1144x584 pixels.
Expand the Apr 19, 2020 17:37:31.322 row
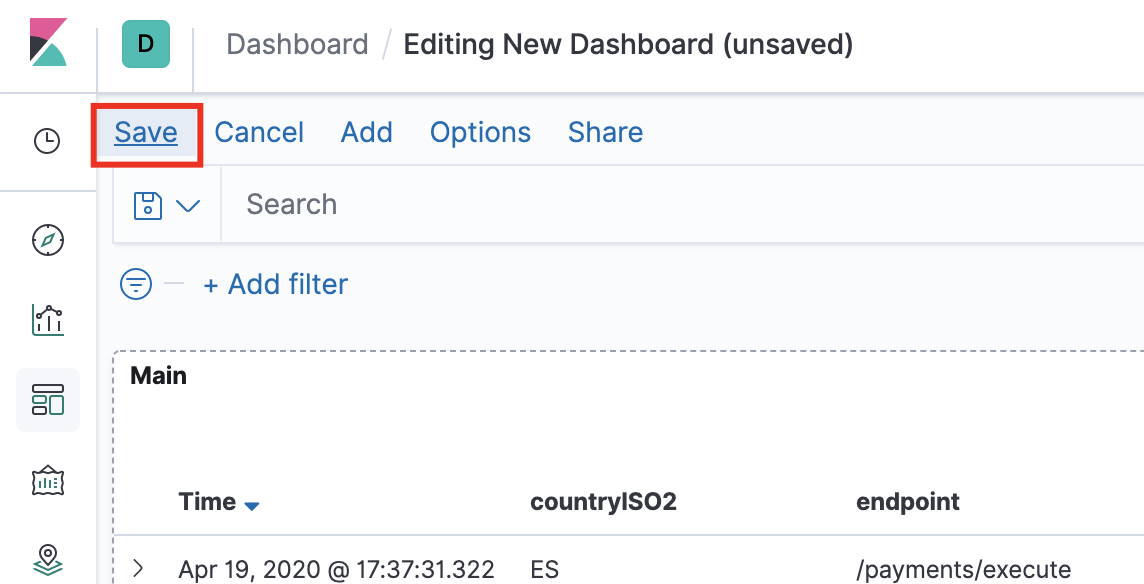pyautogui.click(x=138, y=569)
